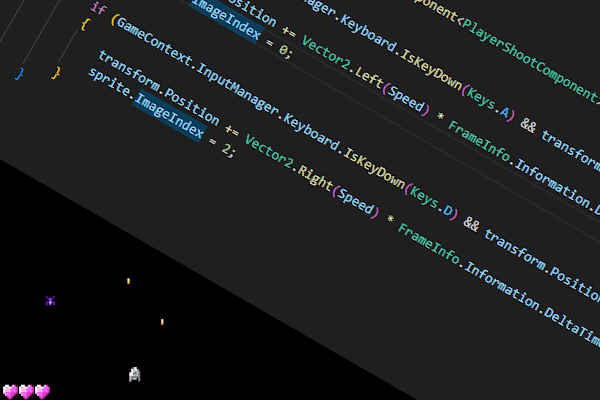Click the rightmost pink heart life icon
The image size is (600, 400).
pos(42,392)
